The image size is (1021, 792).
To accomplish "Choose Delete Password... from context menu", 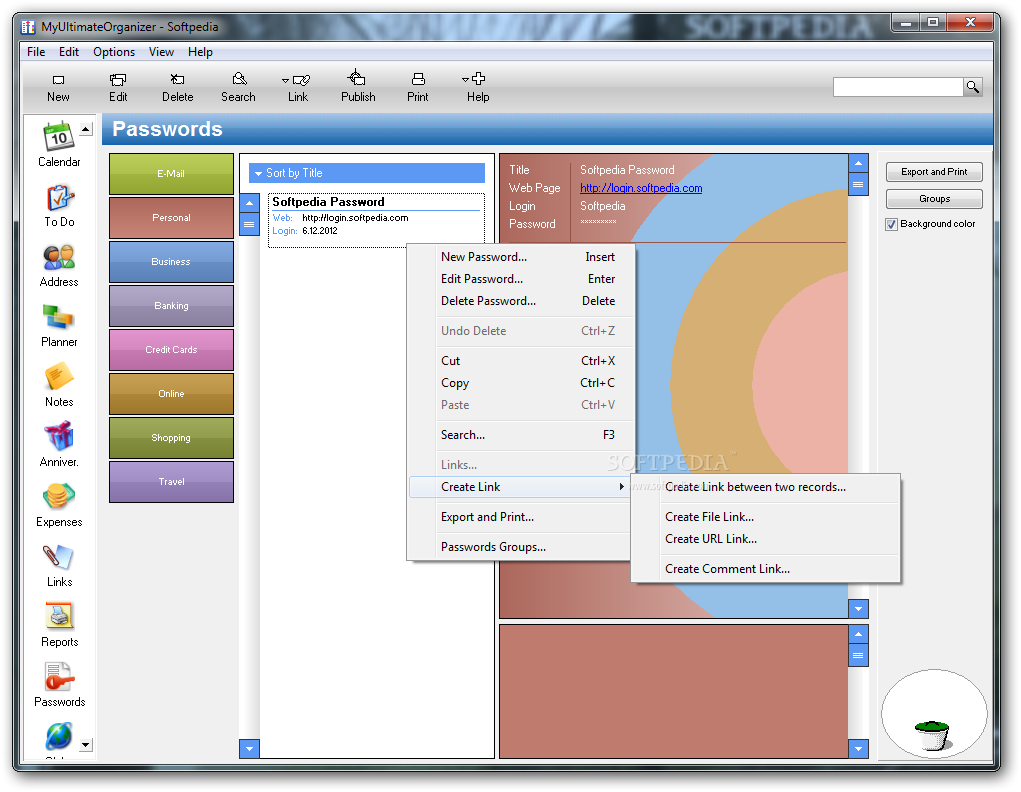I will pyautogui.click(x=520, y=301).
